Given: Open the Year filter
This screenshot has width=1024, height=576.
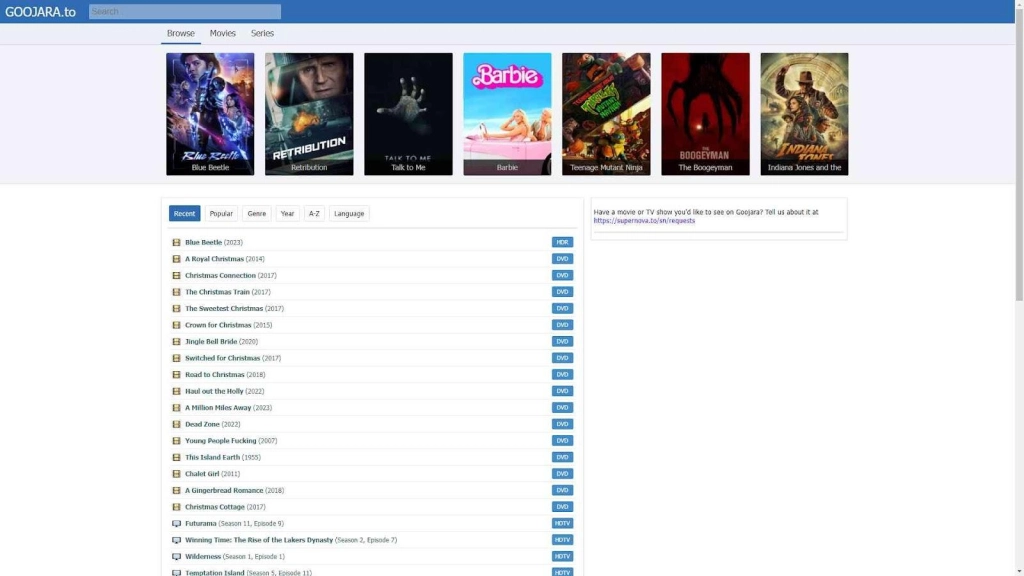Looking at the screenshot, I should [286, 213].
